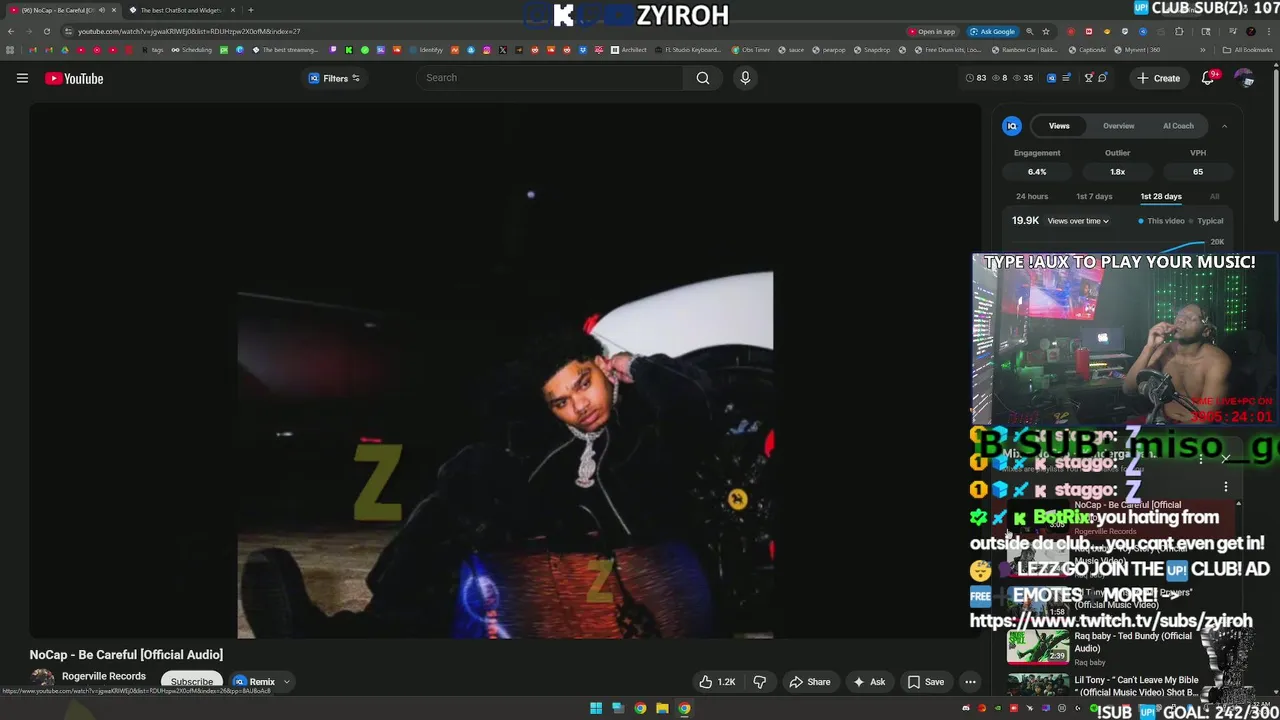
Task: Click the vidIQ trophy icon in header
Action: click(x=1089, y=78)
